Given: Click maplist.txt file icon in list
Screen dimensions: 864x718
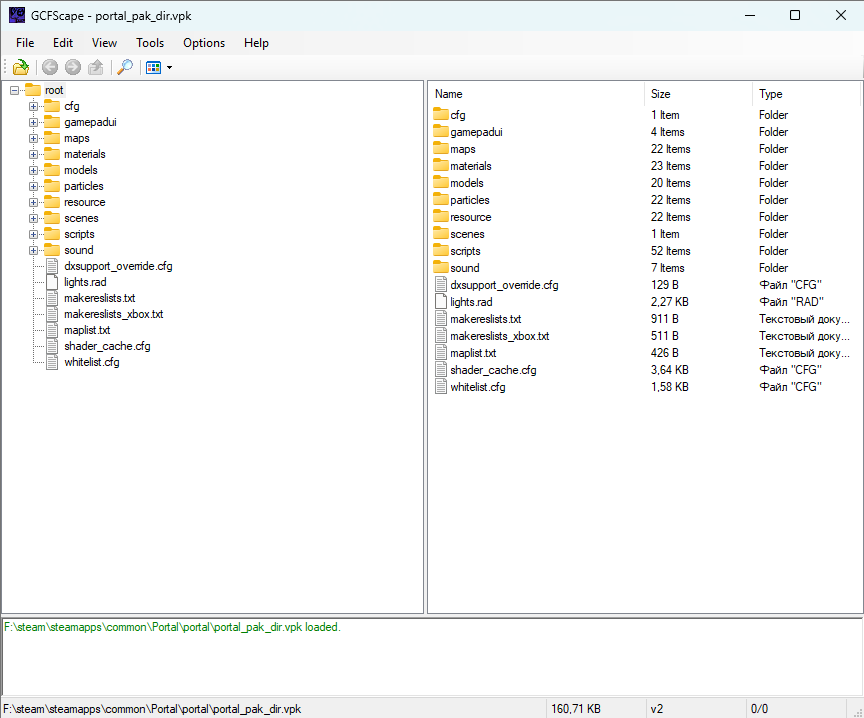Looking at the screenshot, I should pos(441,353).
